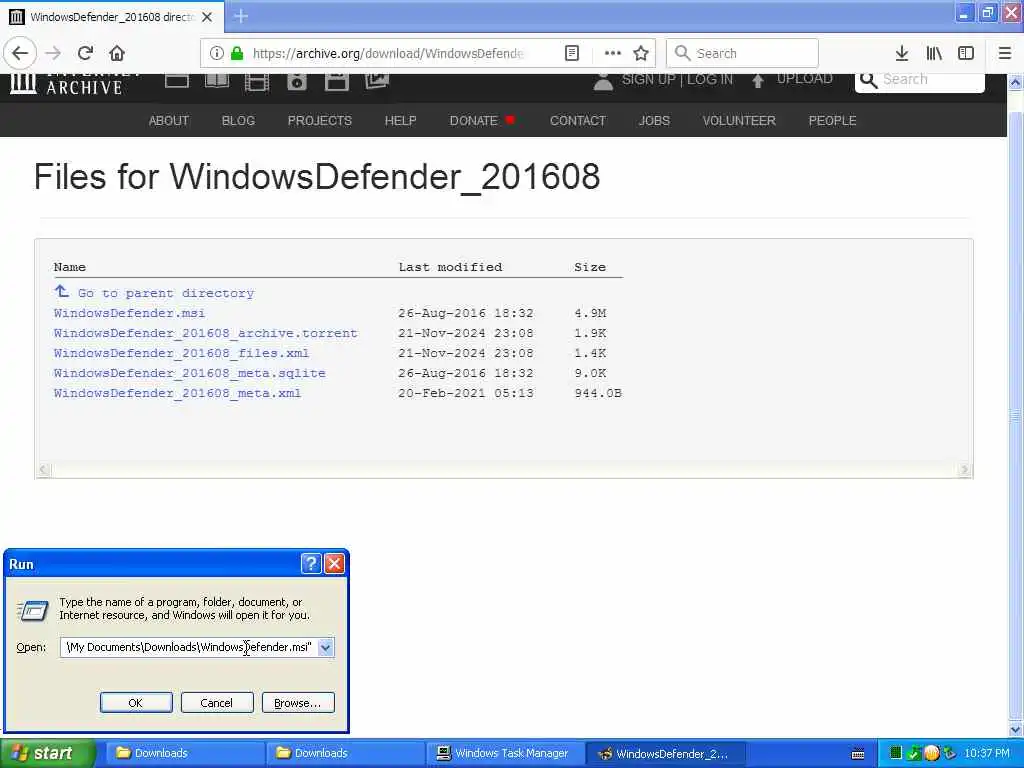
Task: Toggle reader view in address bar
Action: tap(571, 54)
